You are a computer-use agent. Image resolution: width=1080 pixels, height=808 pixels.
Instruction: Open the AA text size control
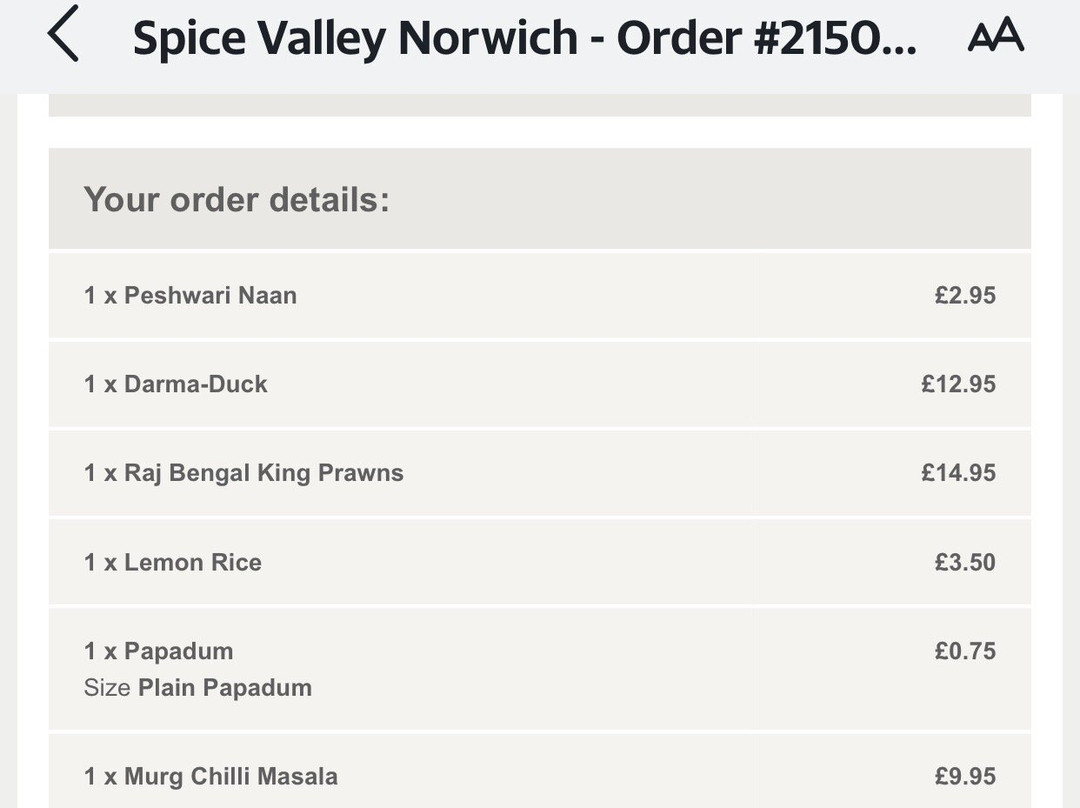tap(996, 34)
